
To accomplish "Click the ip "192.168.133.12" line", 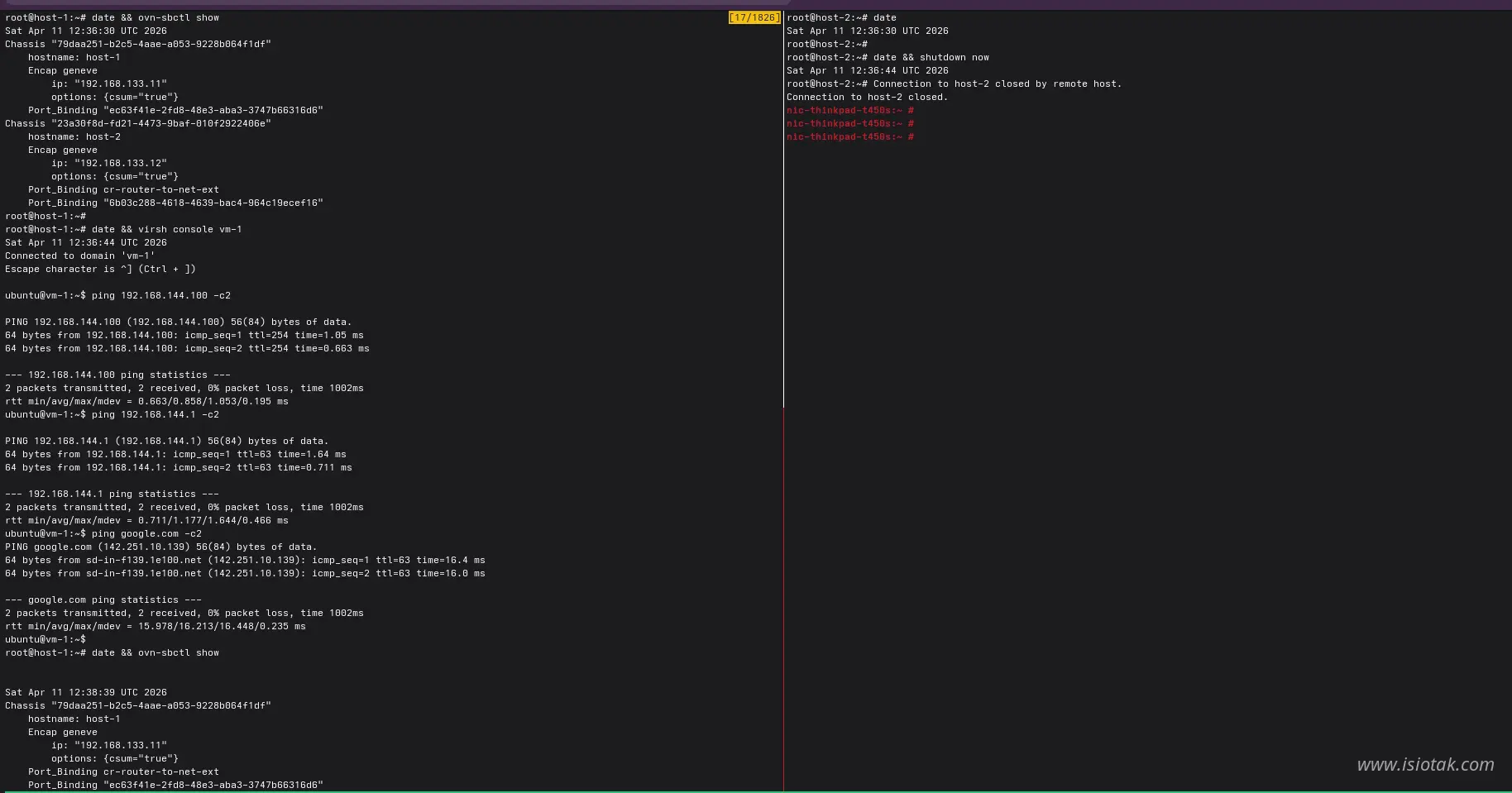I will pos(109,163).
